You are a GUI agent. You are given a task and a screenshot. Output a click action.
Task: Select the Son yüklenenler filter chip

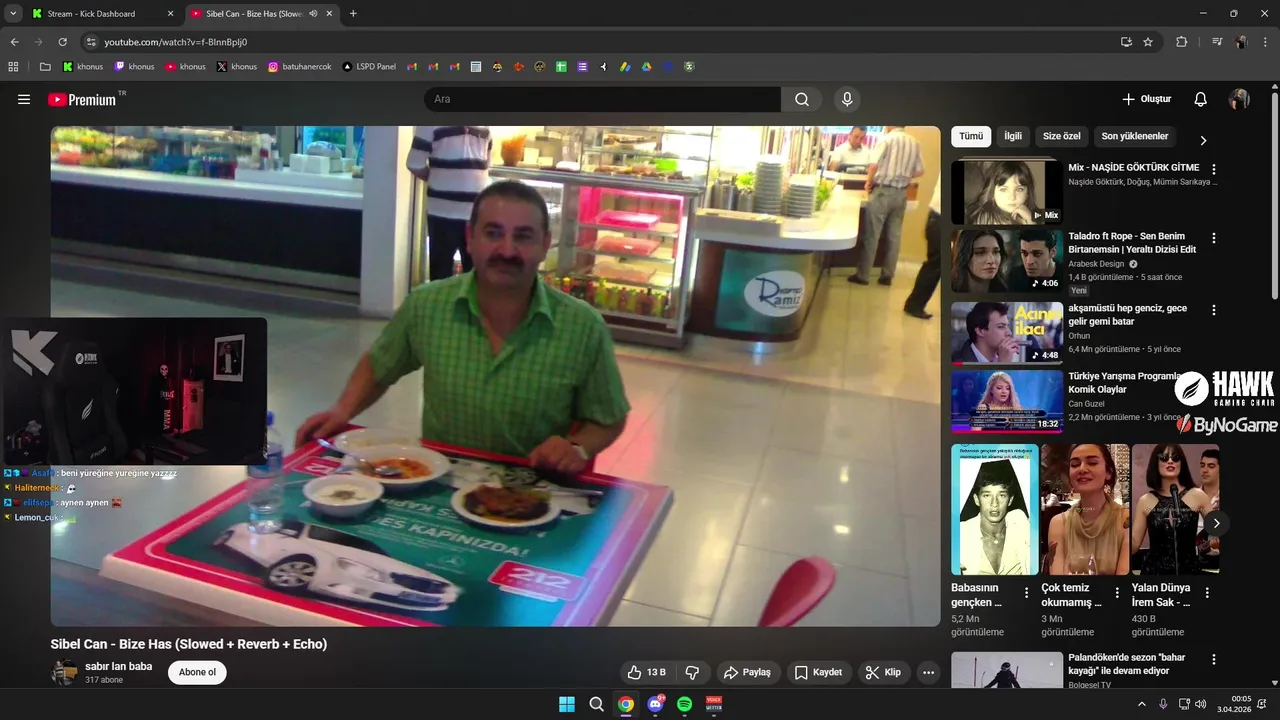1134,136
